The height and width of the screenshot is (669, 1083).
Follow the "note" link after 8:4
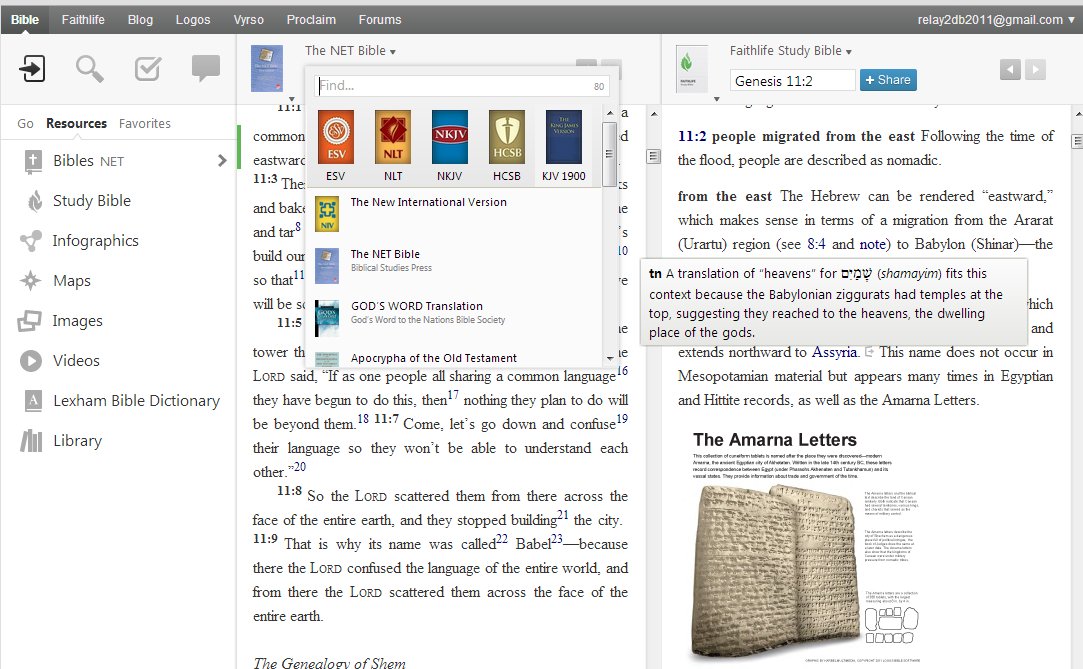click(x=872, y=244)
